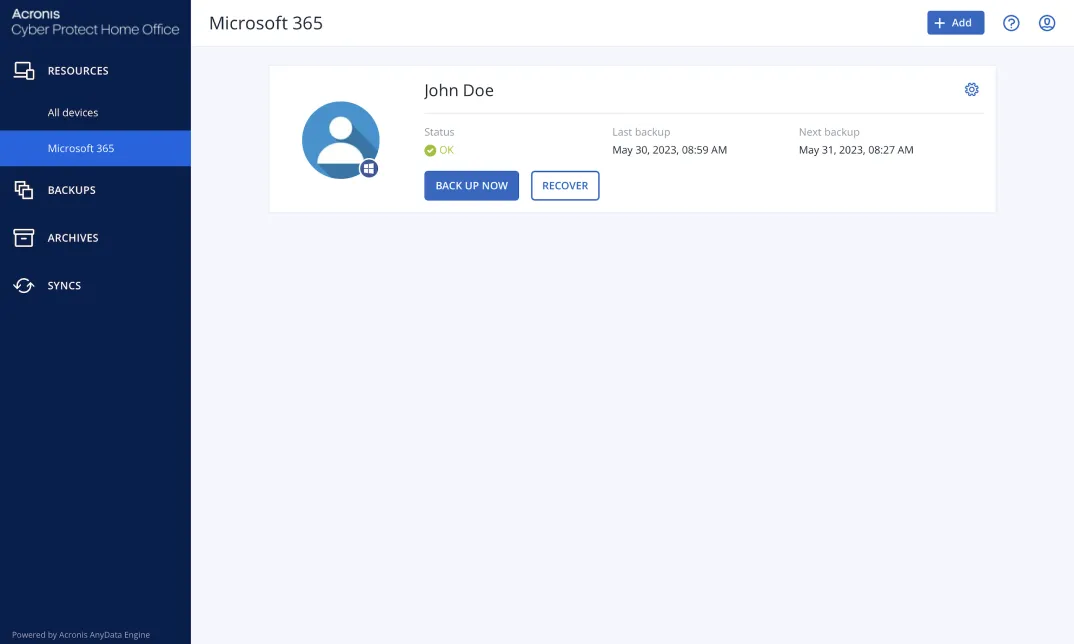Click the Acronis Cyber Protect Home Office logo
Viewport: 1074px width, 644px height.
point(95,23)
